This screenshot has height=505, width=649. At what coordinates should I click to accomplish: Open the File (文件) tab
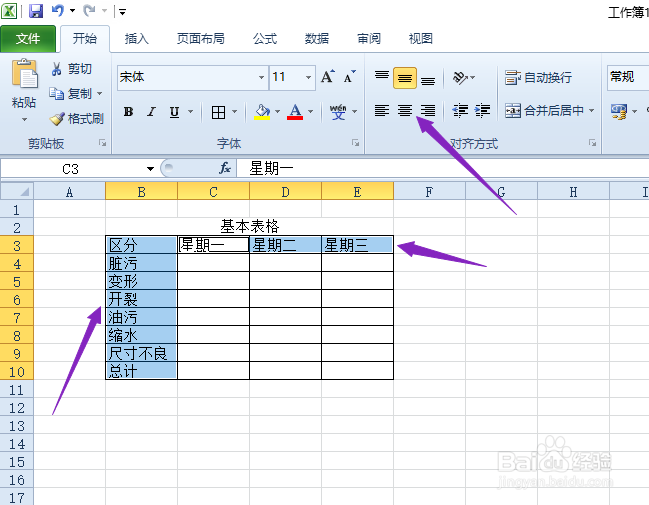28,39
